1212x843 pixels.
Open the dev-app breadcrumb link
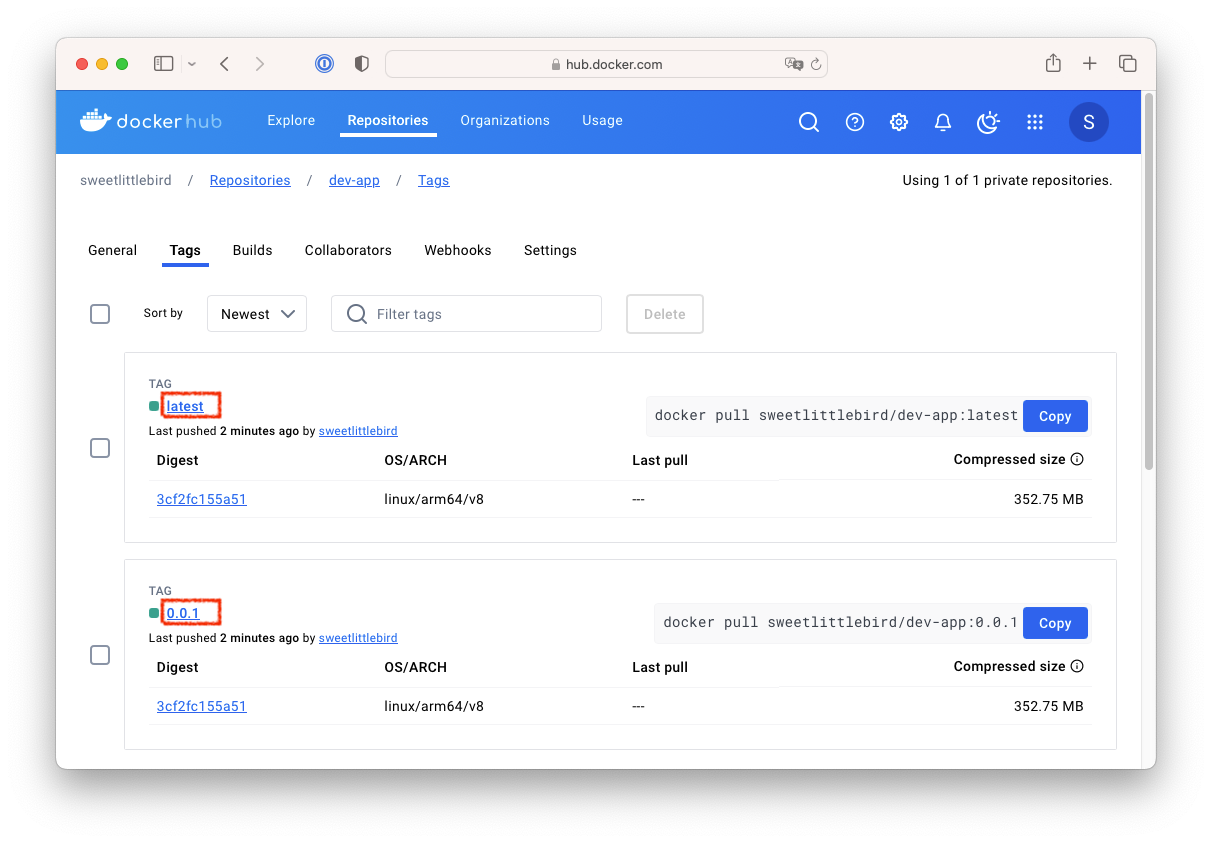click(355, 181)
